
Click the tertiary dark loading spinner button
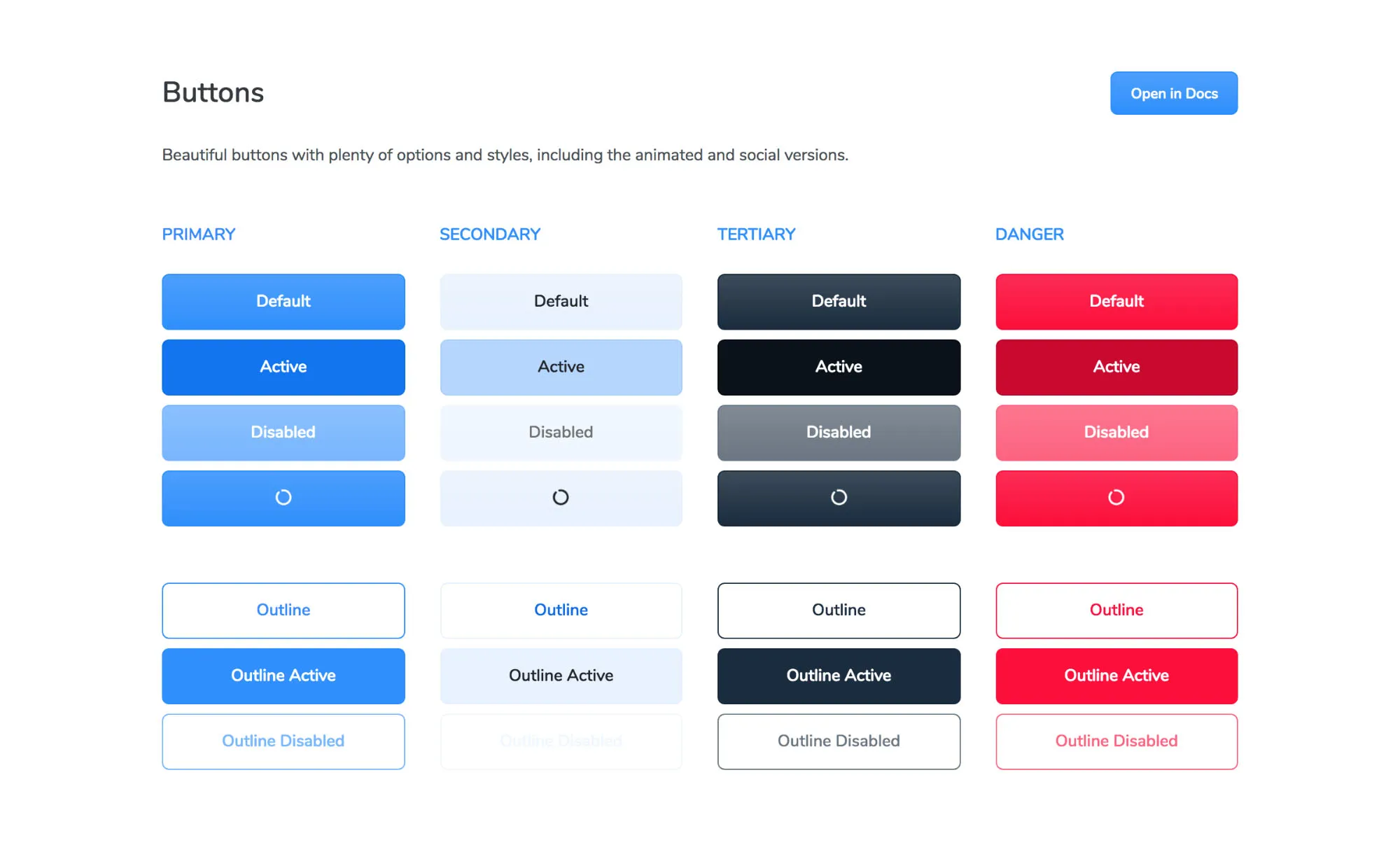pyautogui.click(x=839, y=498)
